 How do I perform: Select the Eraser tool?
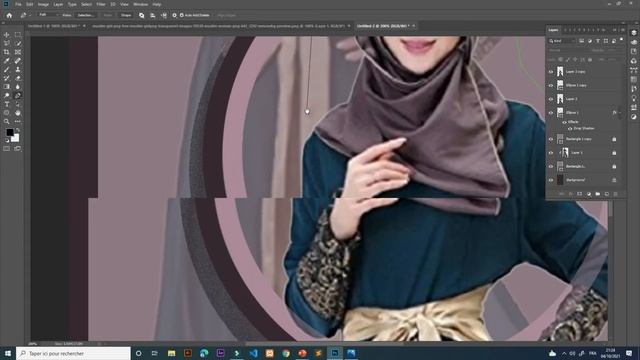pyautogui.click(x=18, y=78)
